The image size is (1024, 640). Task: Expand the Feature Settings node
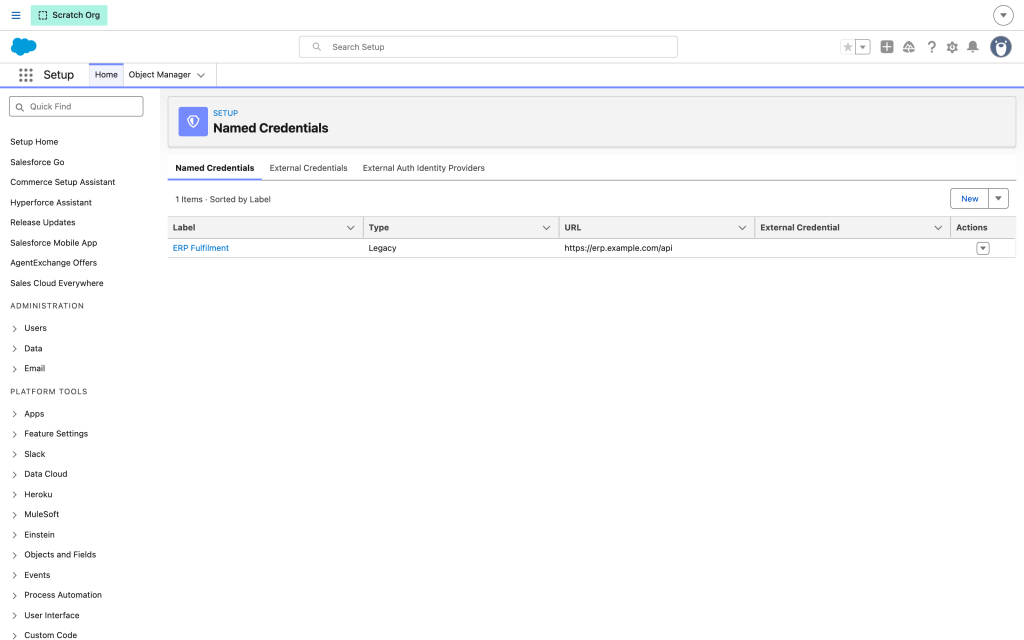[14, 434]
